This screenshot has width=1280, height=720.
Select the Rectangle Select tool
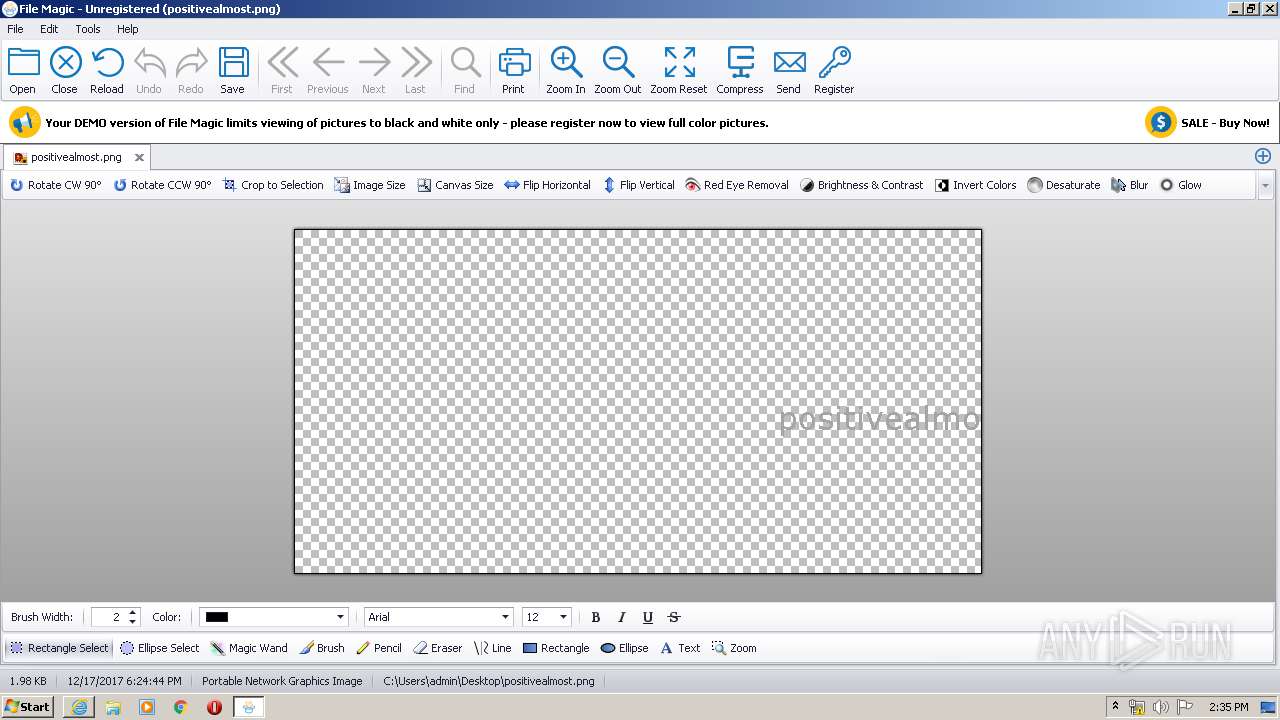click(59, 648)
